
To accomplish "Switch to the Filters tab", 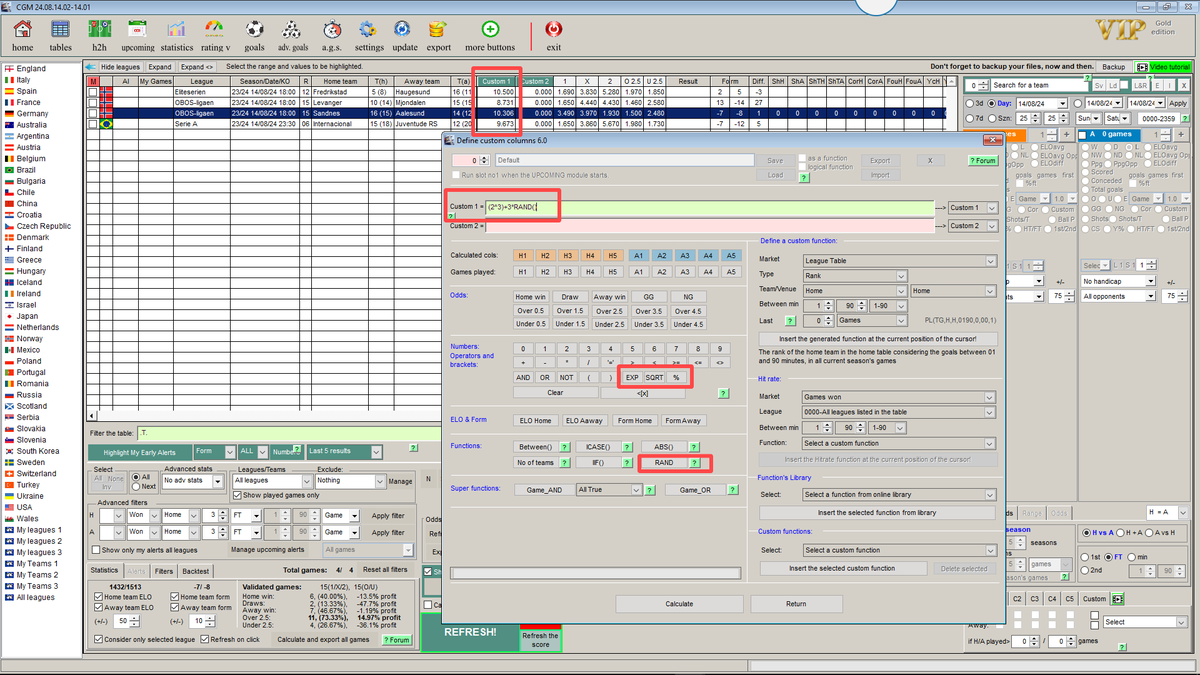I will [x=164, y=570].
